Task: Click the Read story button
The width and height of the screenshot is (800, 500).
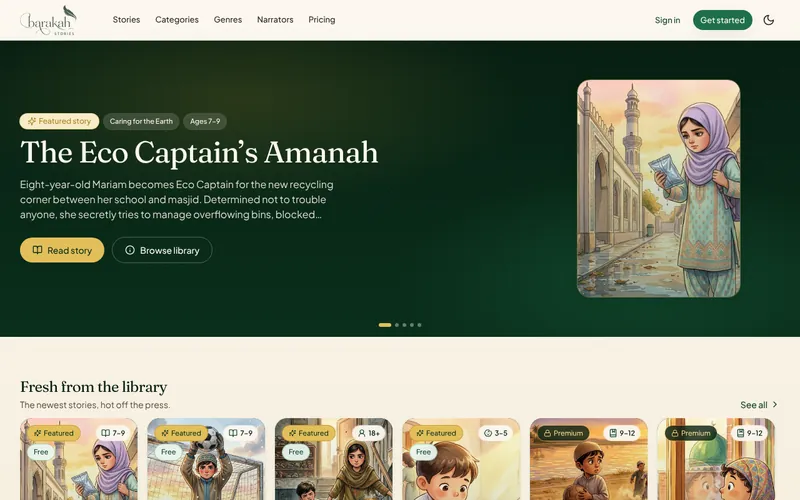Action: pyautogui.click(x=62, y=250)
